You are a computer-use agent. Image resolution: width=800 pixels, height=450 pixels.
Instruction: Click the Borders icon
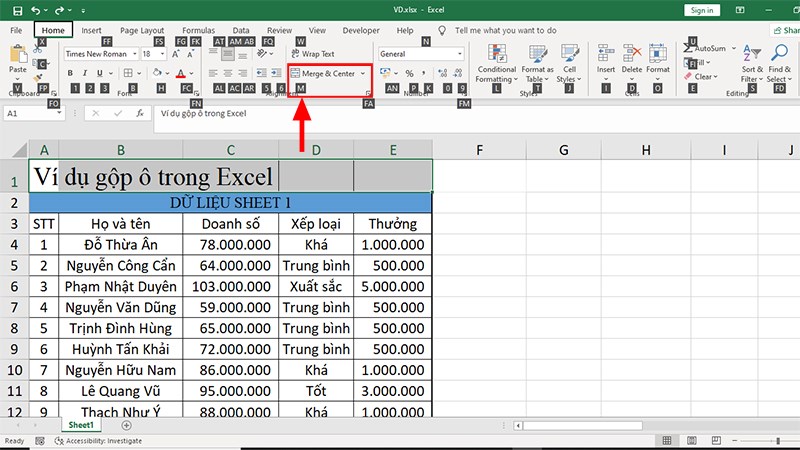[x=128, y=73]
